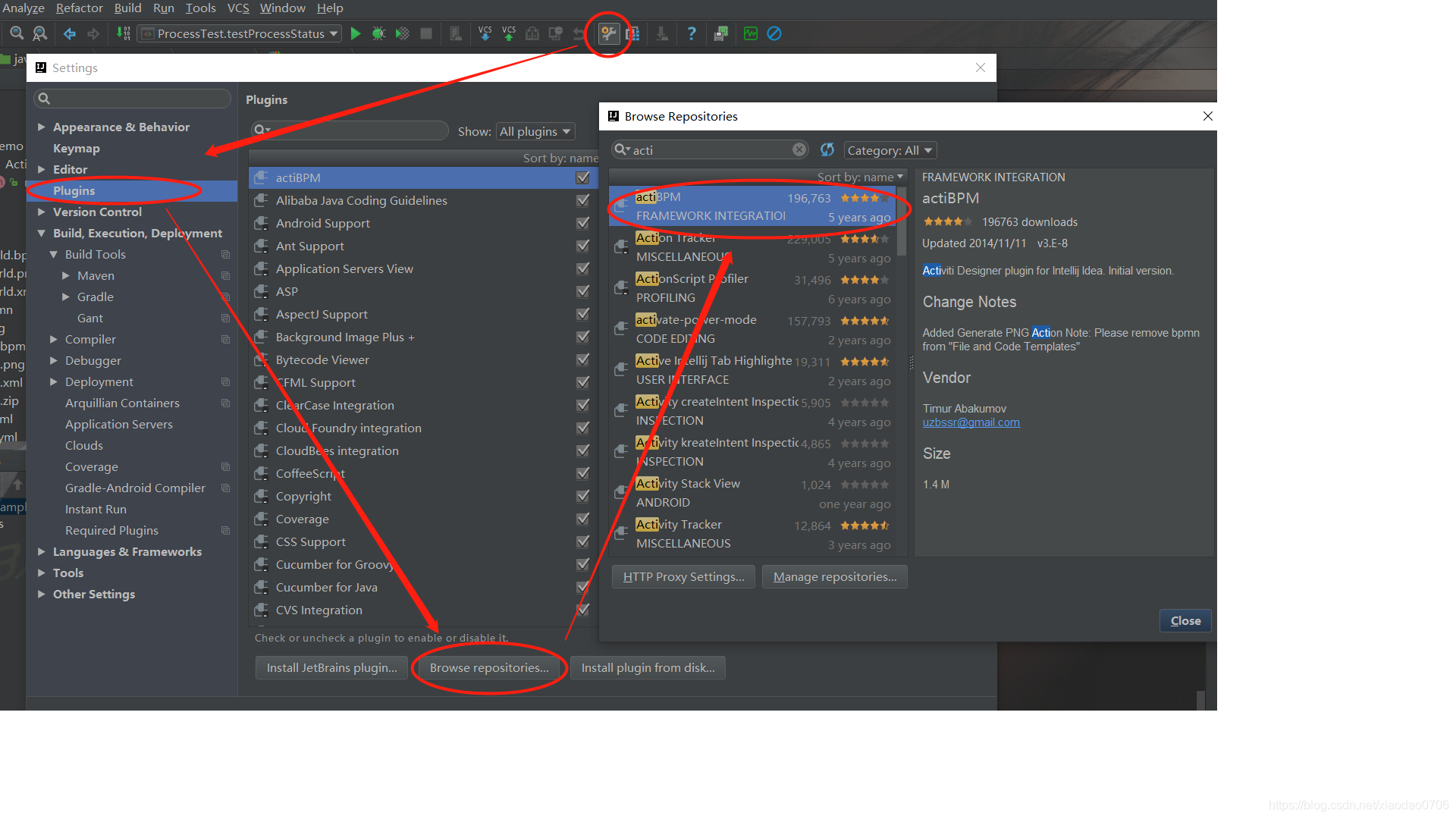Open HTTP Proxy Settings... button
Viewport: 1456px width, 819px height.
coord(683,576)
